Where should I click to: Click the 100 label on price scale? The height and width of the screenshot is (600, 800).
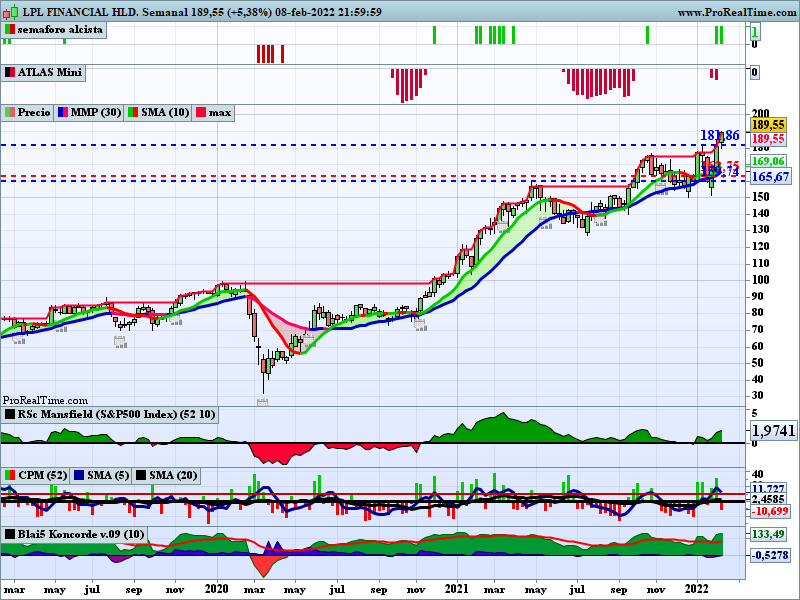click(760, 280)
